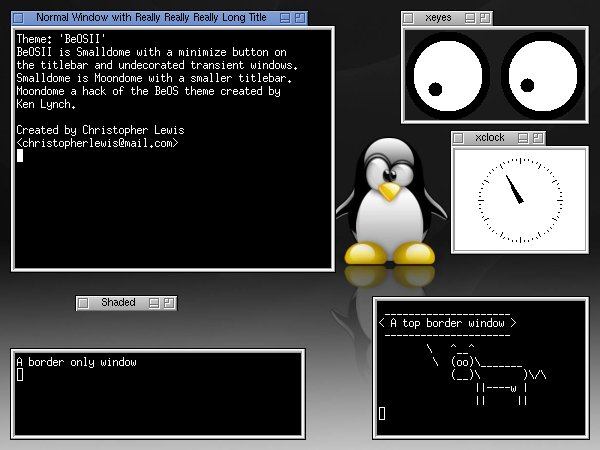Minimize the xclock window
This screenshot has height=450, width=600.
(523, 138)
